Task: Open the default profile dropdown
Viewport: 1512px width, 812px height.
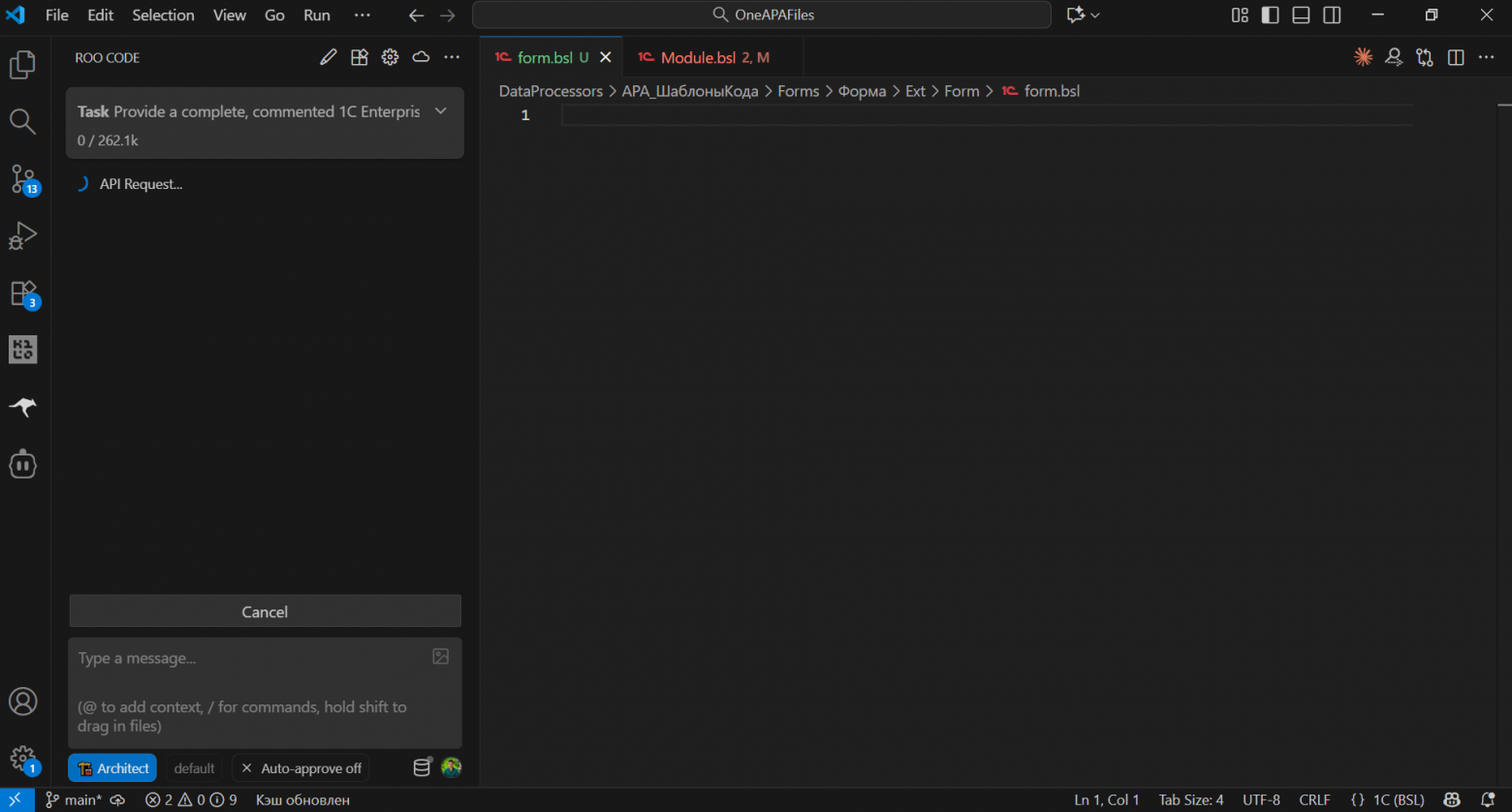Action: 194,767
